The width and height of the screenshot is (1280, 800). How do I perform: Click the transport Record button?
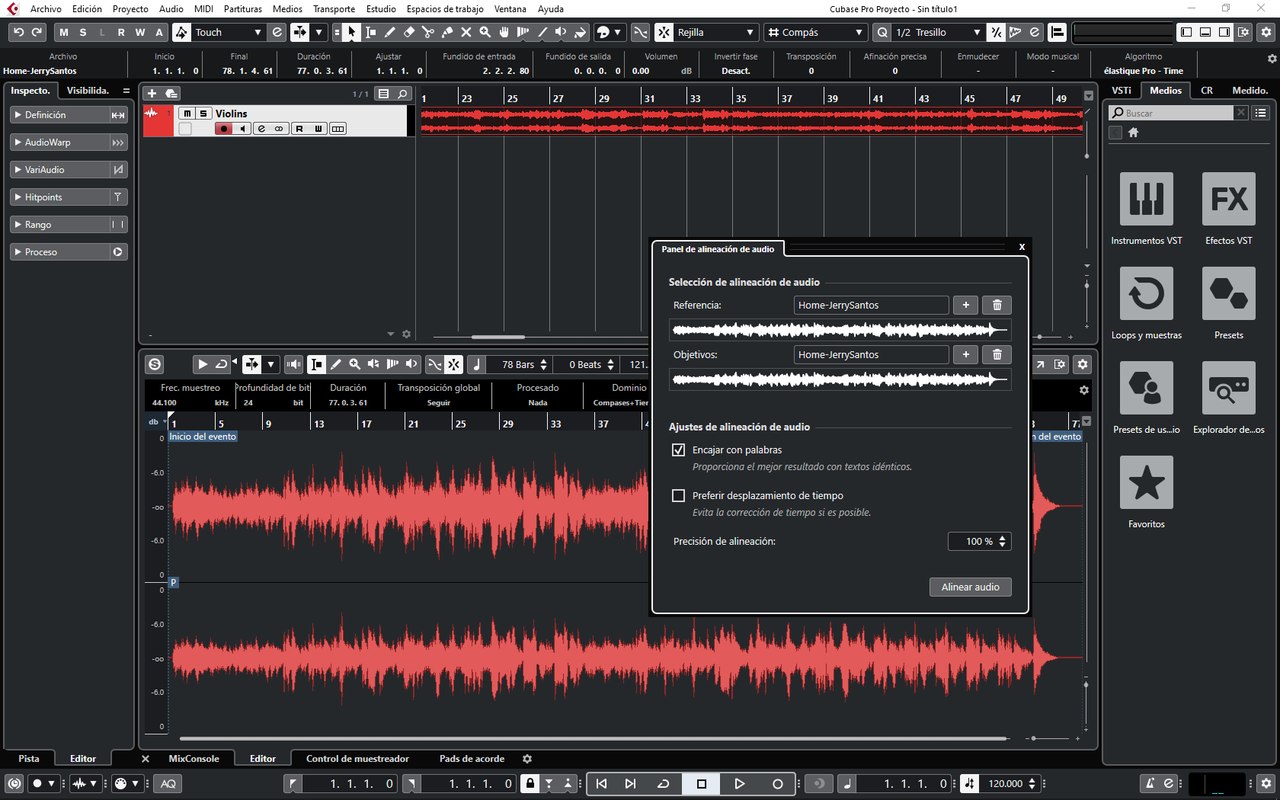(777, 784)
